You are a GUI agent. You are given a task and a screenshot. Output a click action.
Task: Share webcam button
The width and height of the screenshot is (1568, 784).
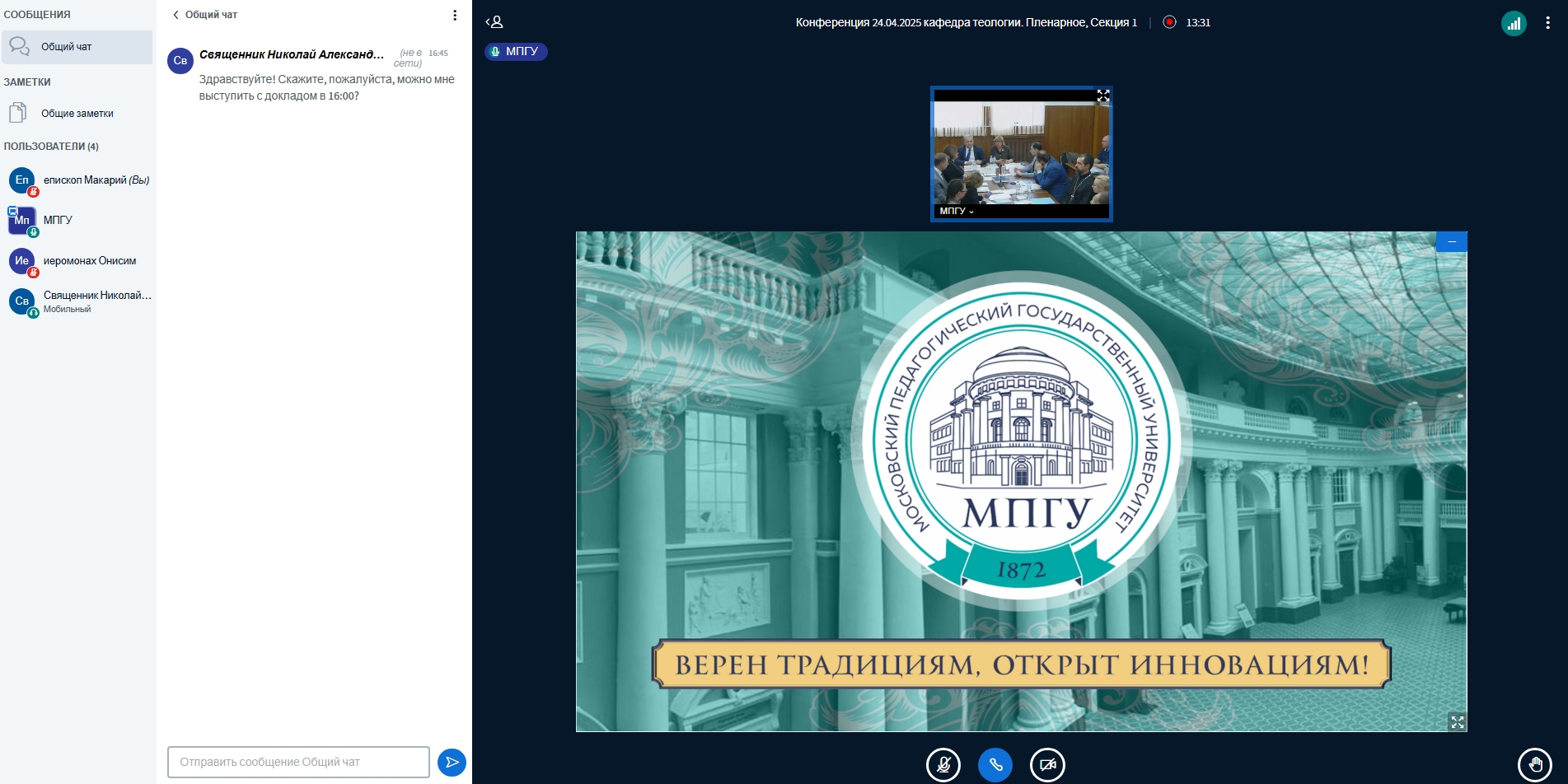coord(1047,764)
